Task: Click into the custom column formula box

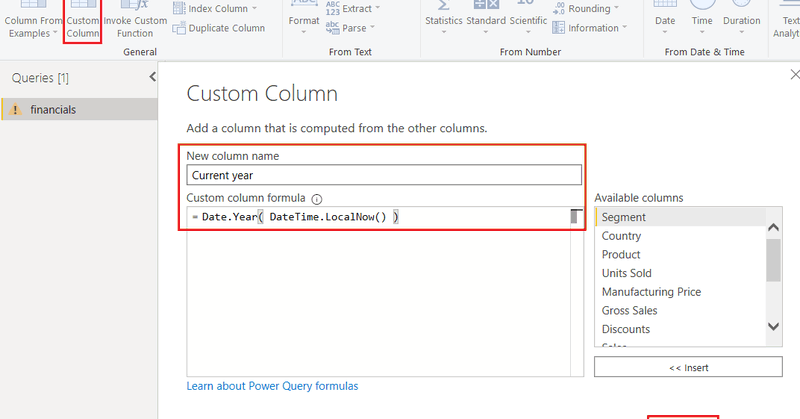Action: (379, 291)
